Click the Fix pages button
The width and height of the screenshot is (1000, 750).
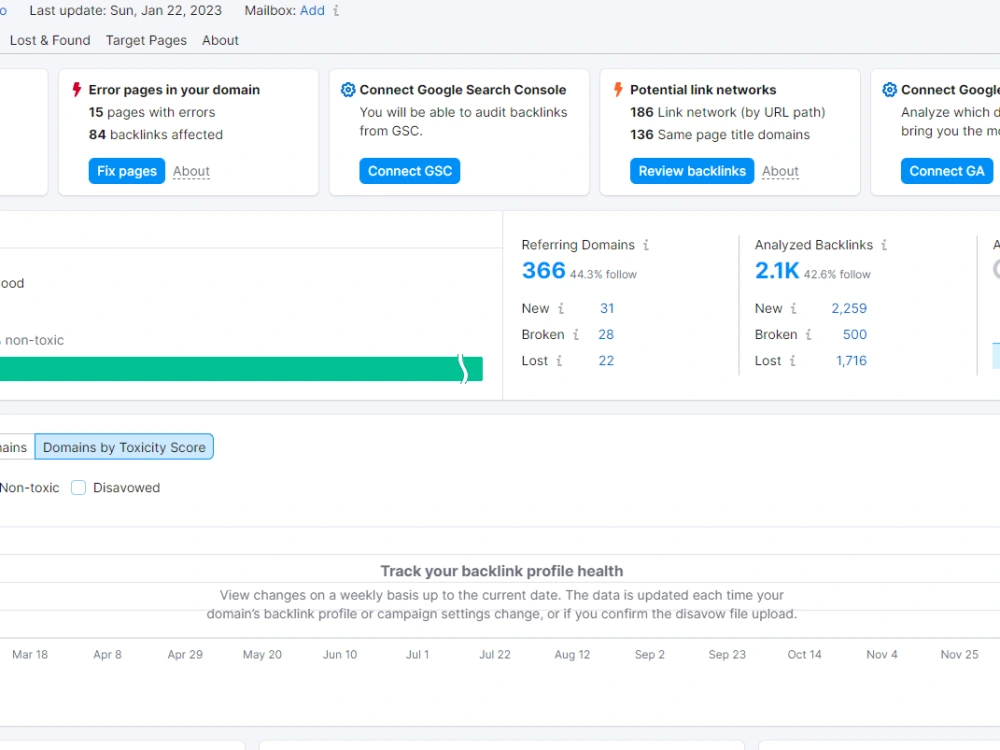tap(127, 171)
